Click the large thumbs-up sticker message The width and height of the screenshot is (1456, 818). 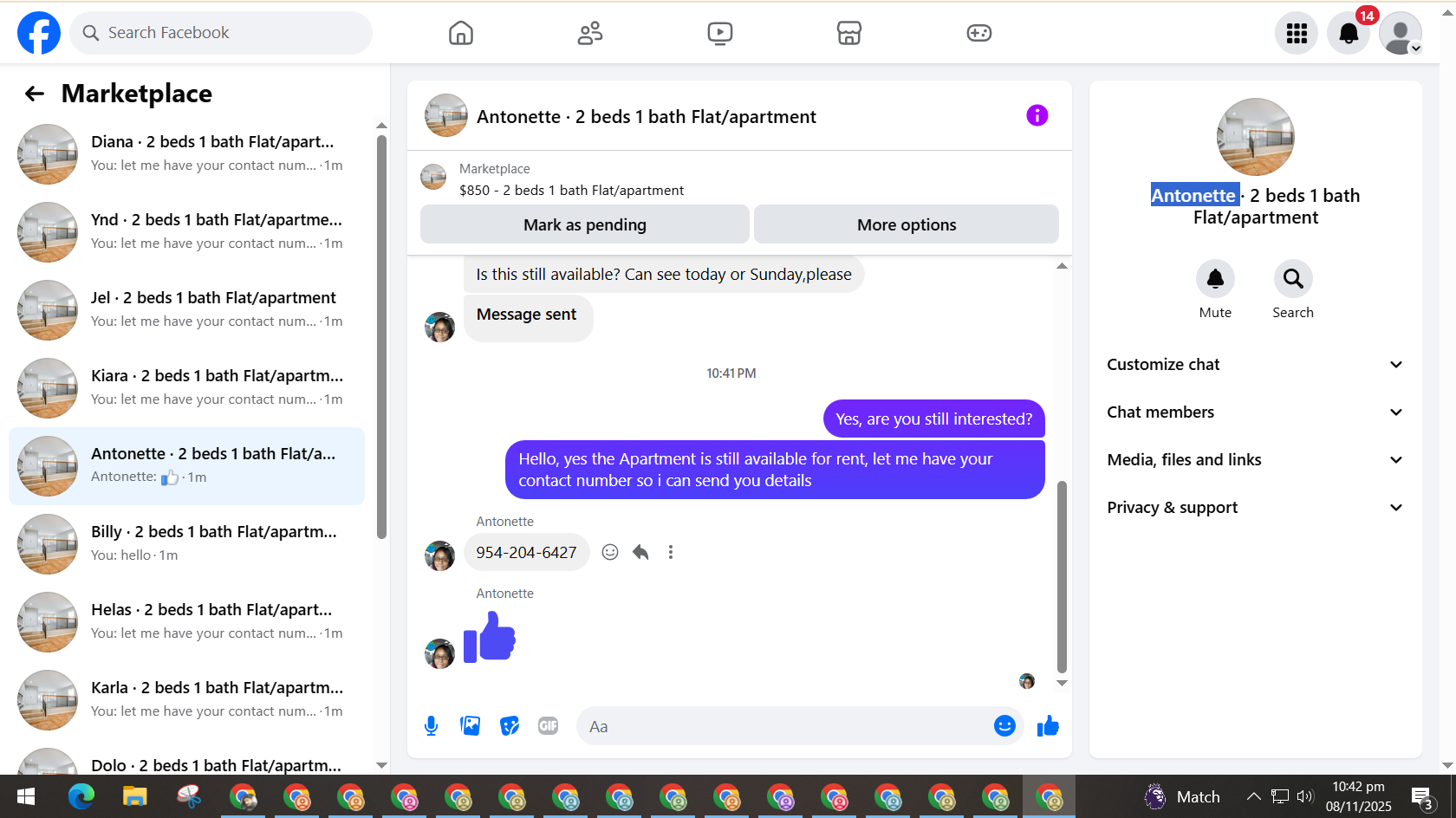tap(490, 637)
